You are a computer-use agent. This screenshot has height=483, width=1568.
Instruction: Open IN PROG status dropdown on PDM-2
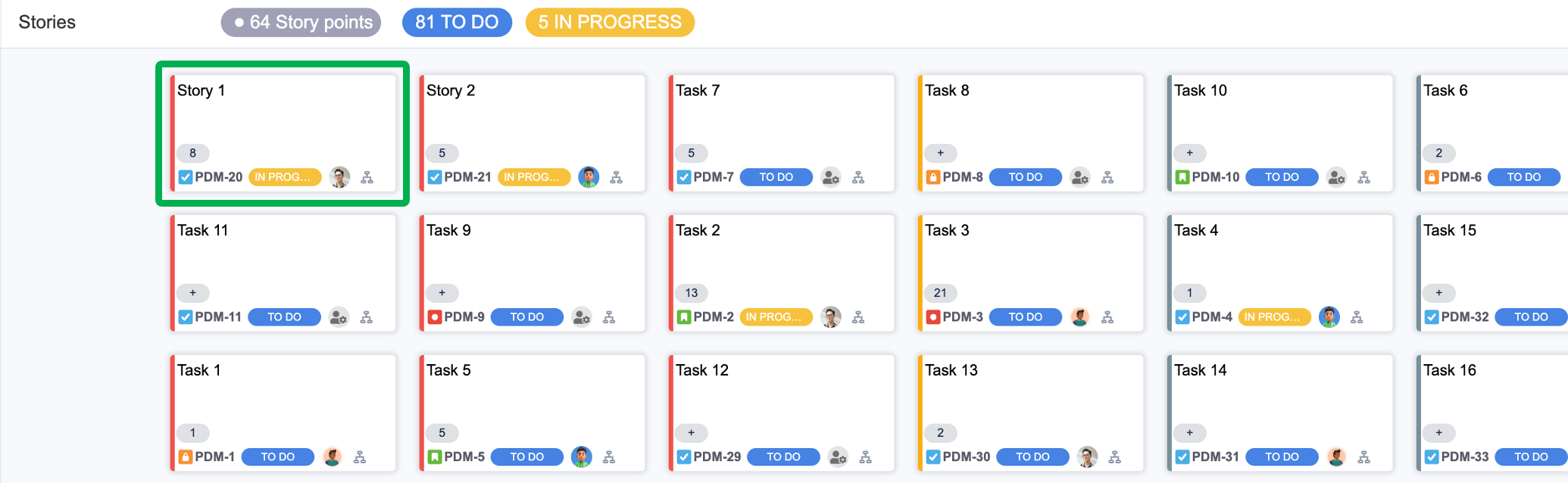point(776,317)
